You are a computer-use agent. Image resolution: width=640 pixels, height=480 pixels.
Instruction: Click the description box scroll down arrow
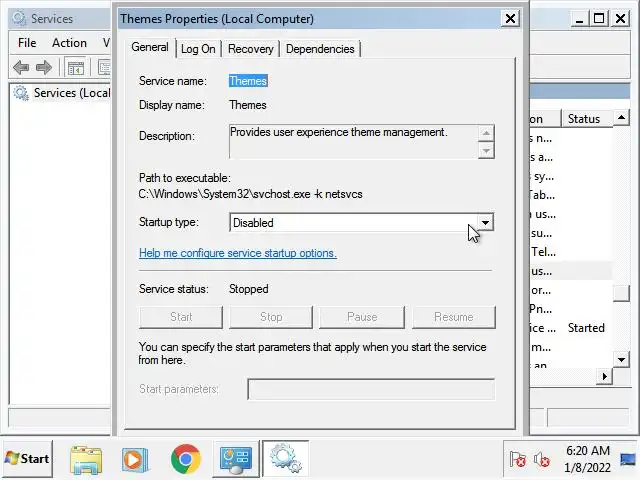point(486,151)
